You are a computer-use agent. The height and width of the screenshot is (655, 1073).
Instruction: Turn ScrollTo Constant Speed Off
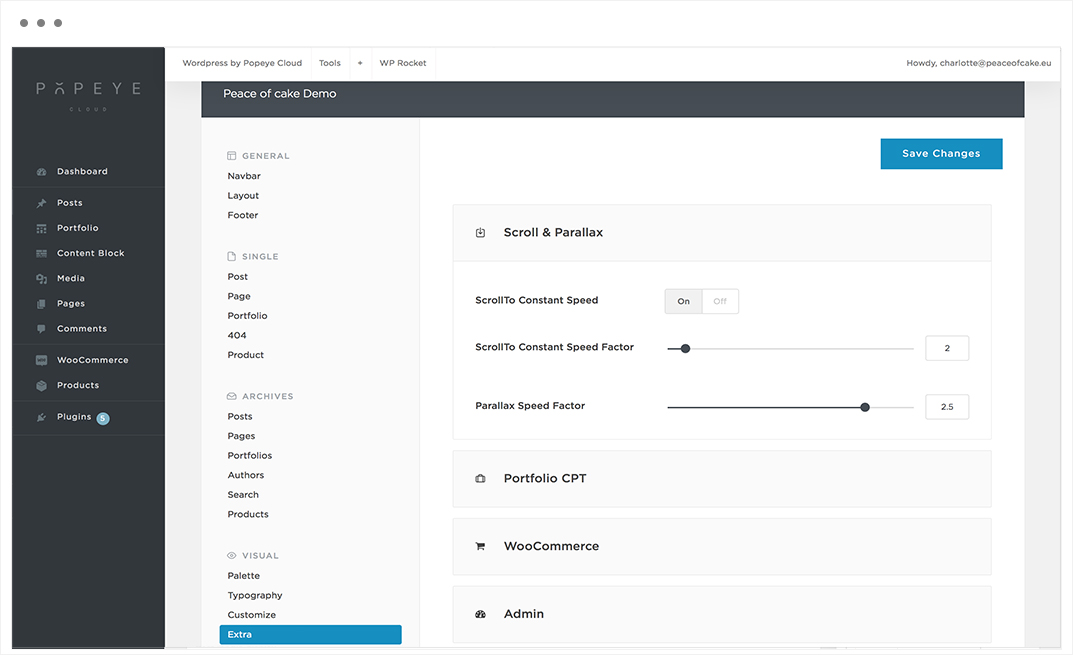(720, 301)
